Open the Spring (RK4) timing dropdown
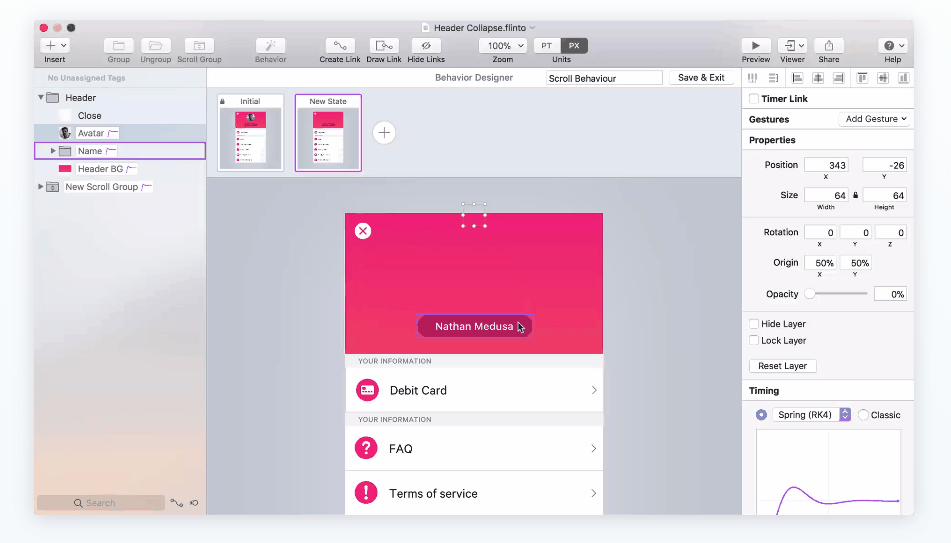The width and height of the screenshot is (951, 543). click(810, 415)
